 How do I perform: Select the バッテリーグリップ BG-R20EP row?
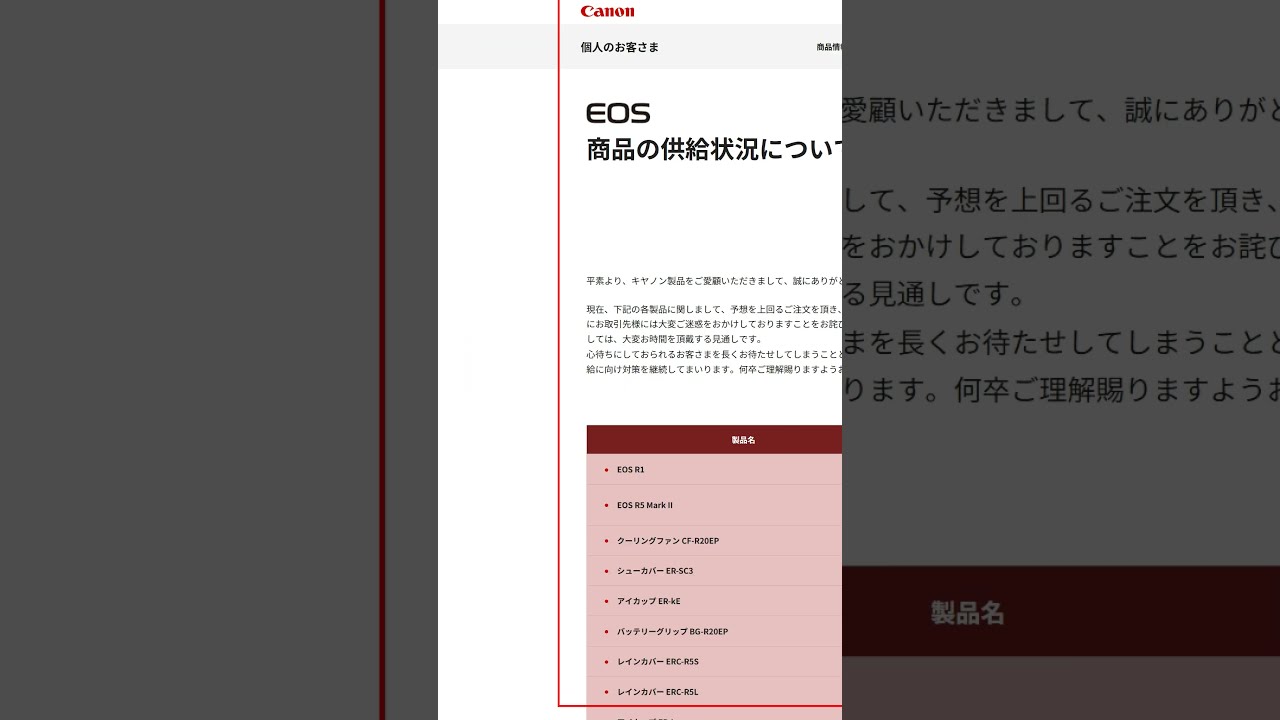pos(714,632)
